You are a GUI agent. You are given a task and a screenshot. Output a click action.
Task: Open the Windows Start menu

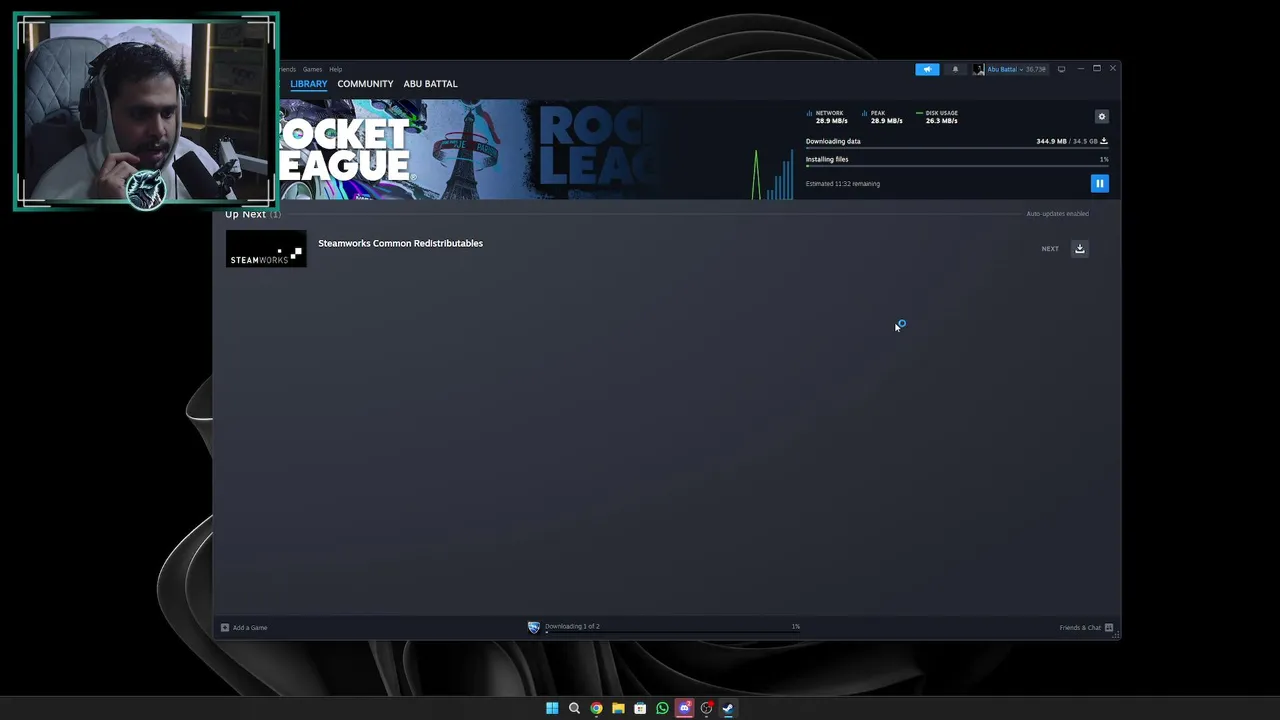point(552,708)
